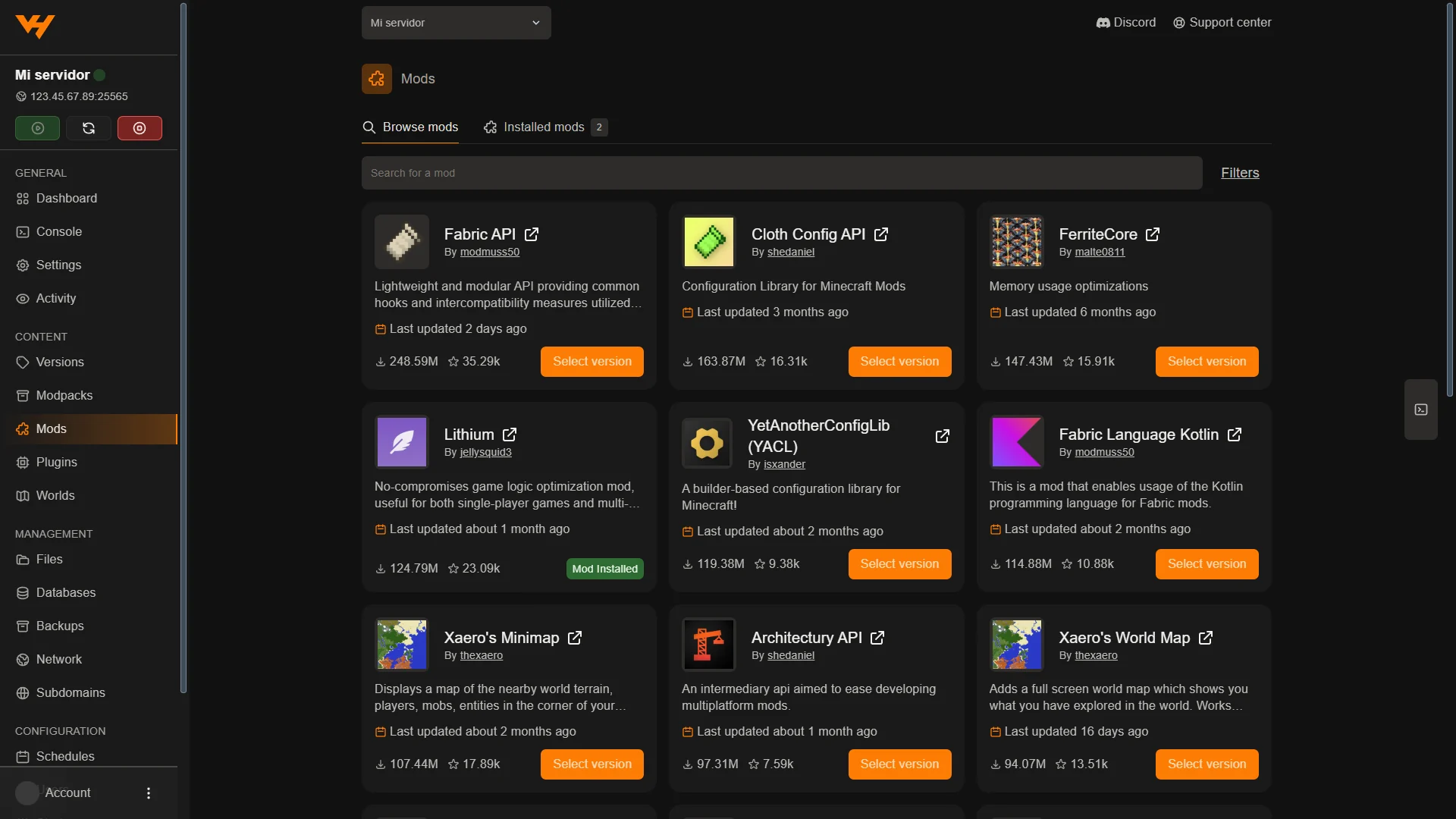Stop the server with the red button

[140, 128]
